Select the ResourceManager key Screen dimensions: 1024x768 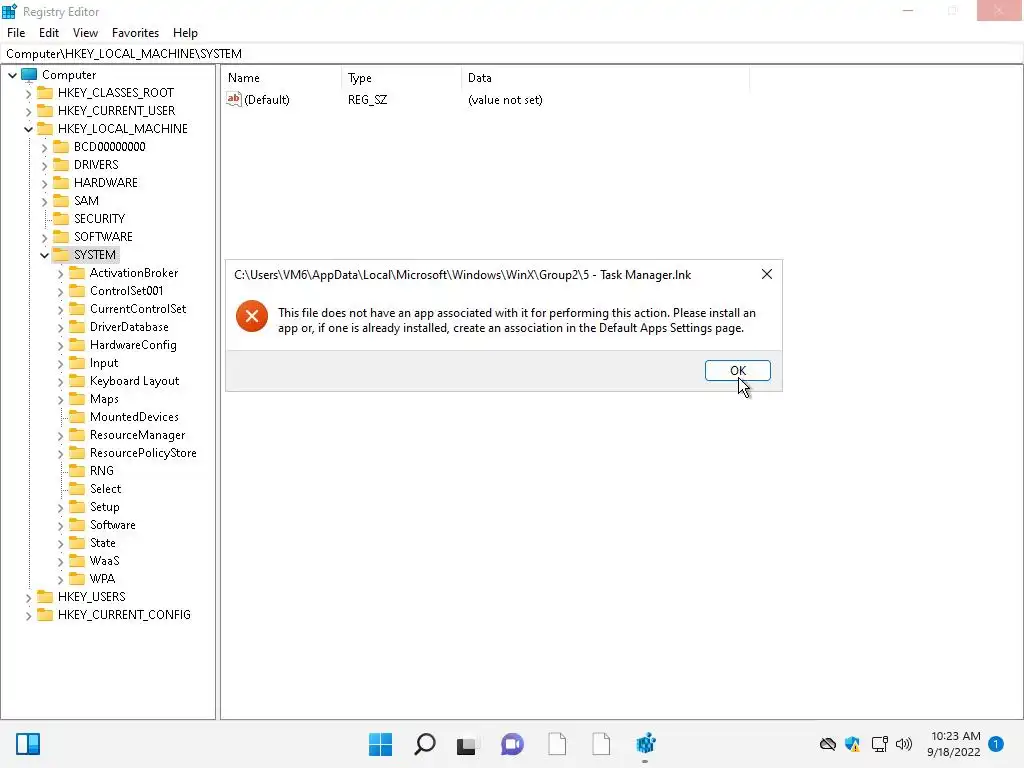(x=137, y=434)
